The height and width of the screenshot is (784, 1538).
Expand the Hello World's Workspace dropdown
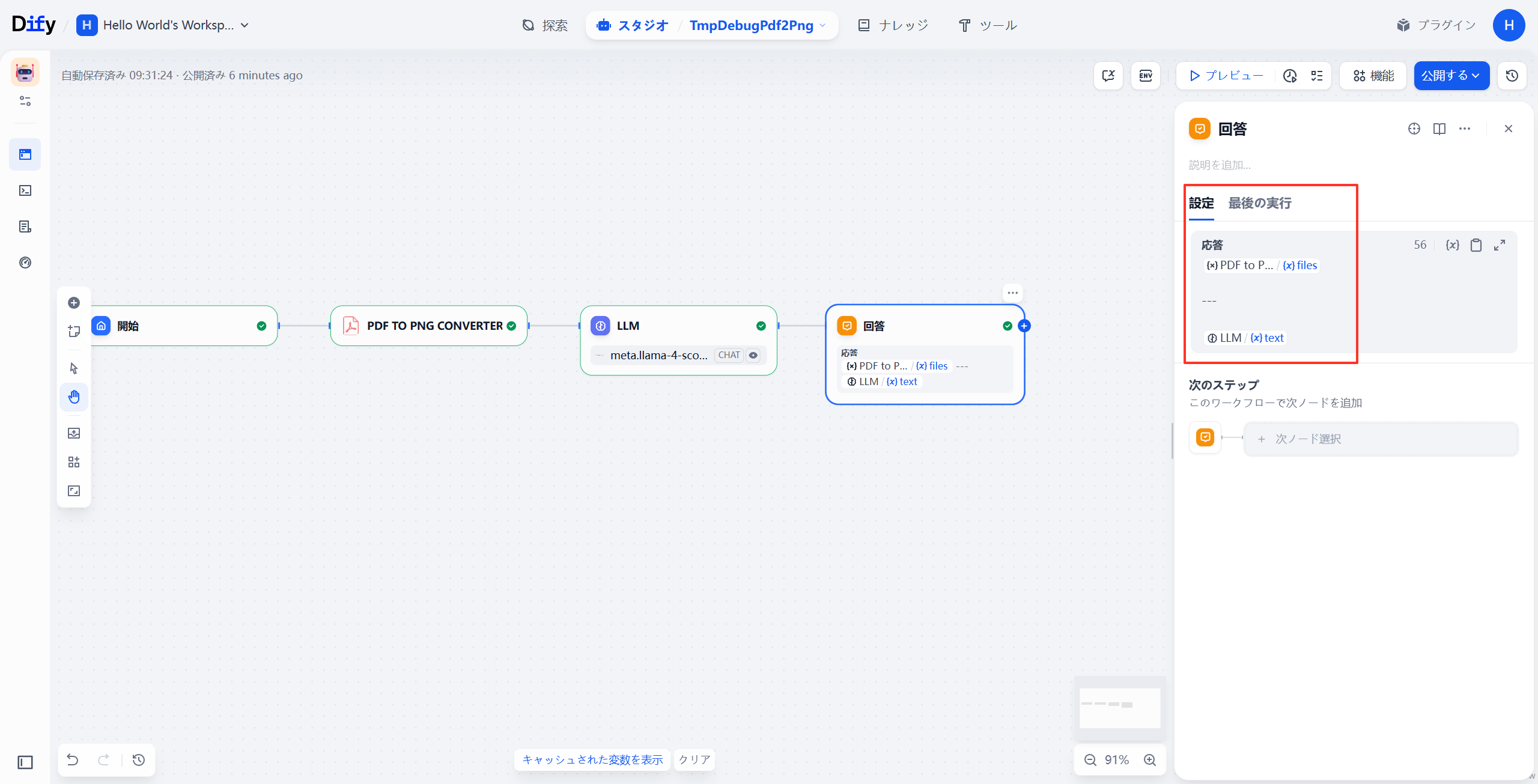pyautogui.click(x=245, y=25)
